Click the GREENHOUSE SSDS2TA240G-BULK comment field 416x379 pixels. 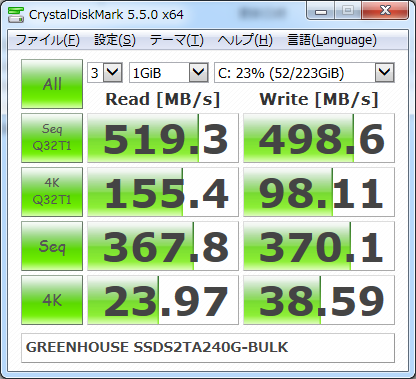208,348
